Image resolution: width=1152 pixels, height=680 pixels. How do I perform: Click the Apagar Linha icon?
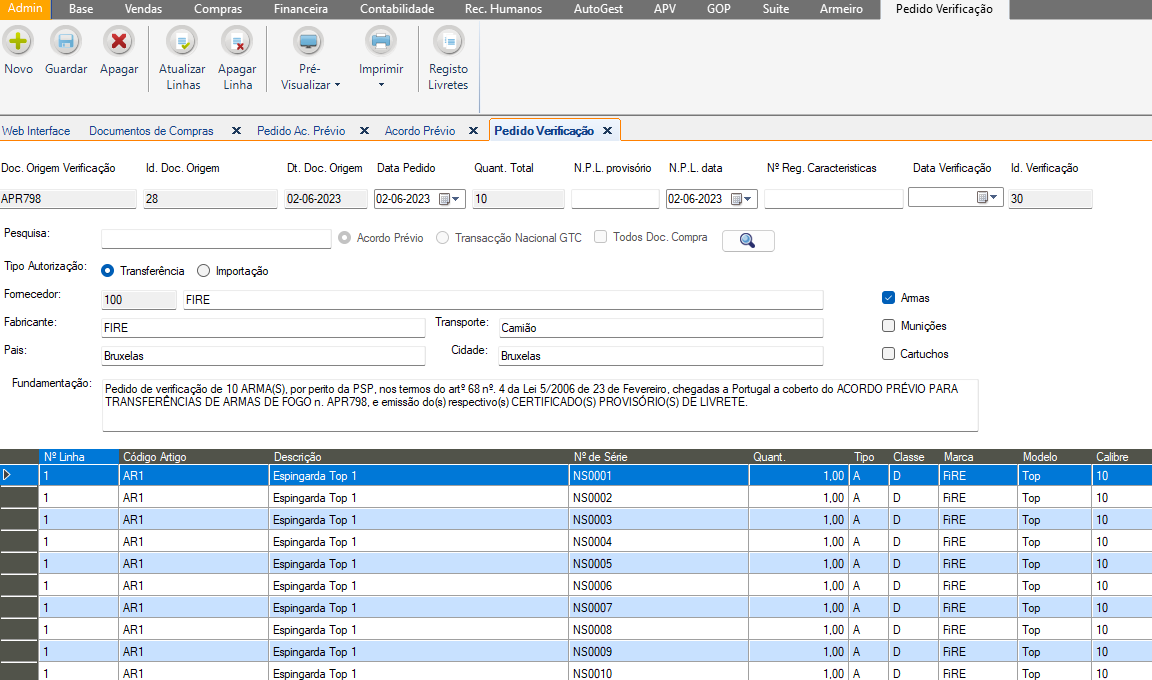click(238, 42)
